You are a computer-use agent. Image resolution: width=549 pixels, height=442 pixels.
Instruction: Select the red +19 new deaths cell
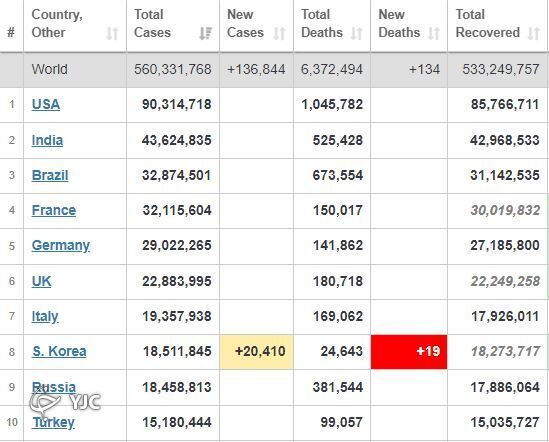tap(409, 352)
